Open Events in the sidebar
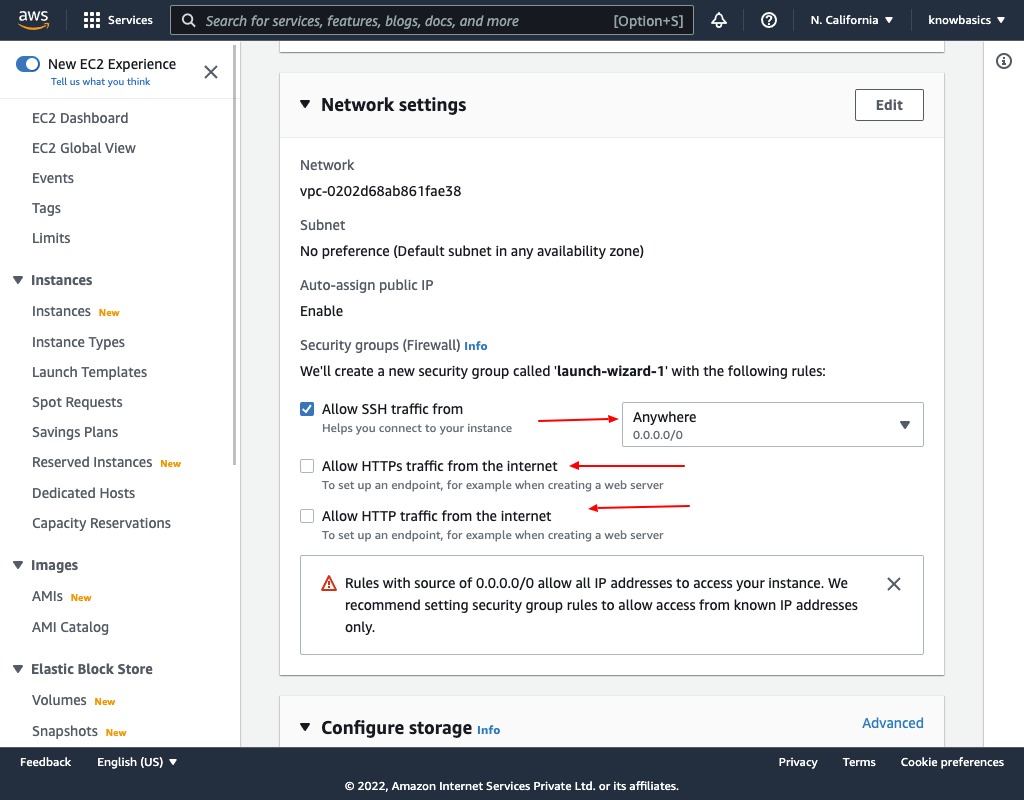Screen dimensions: 1024x800 [x=53, y=178]
